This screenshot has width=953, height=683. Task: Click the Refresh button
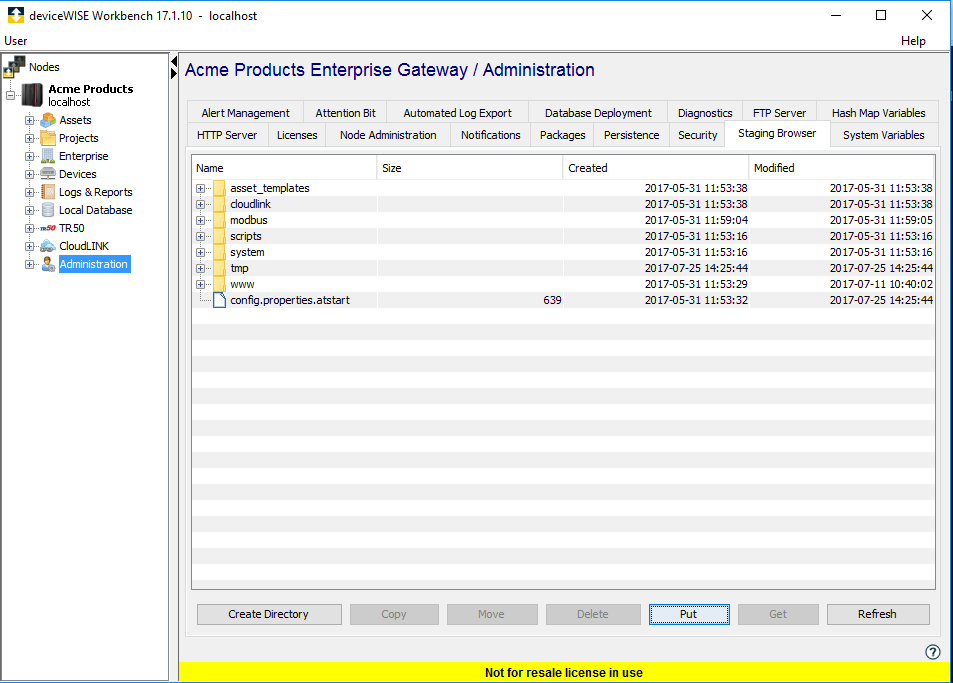click(878, 614)
